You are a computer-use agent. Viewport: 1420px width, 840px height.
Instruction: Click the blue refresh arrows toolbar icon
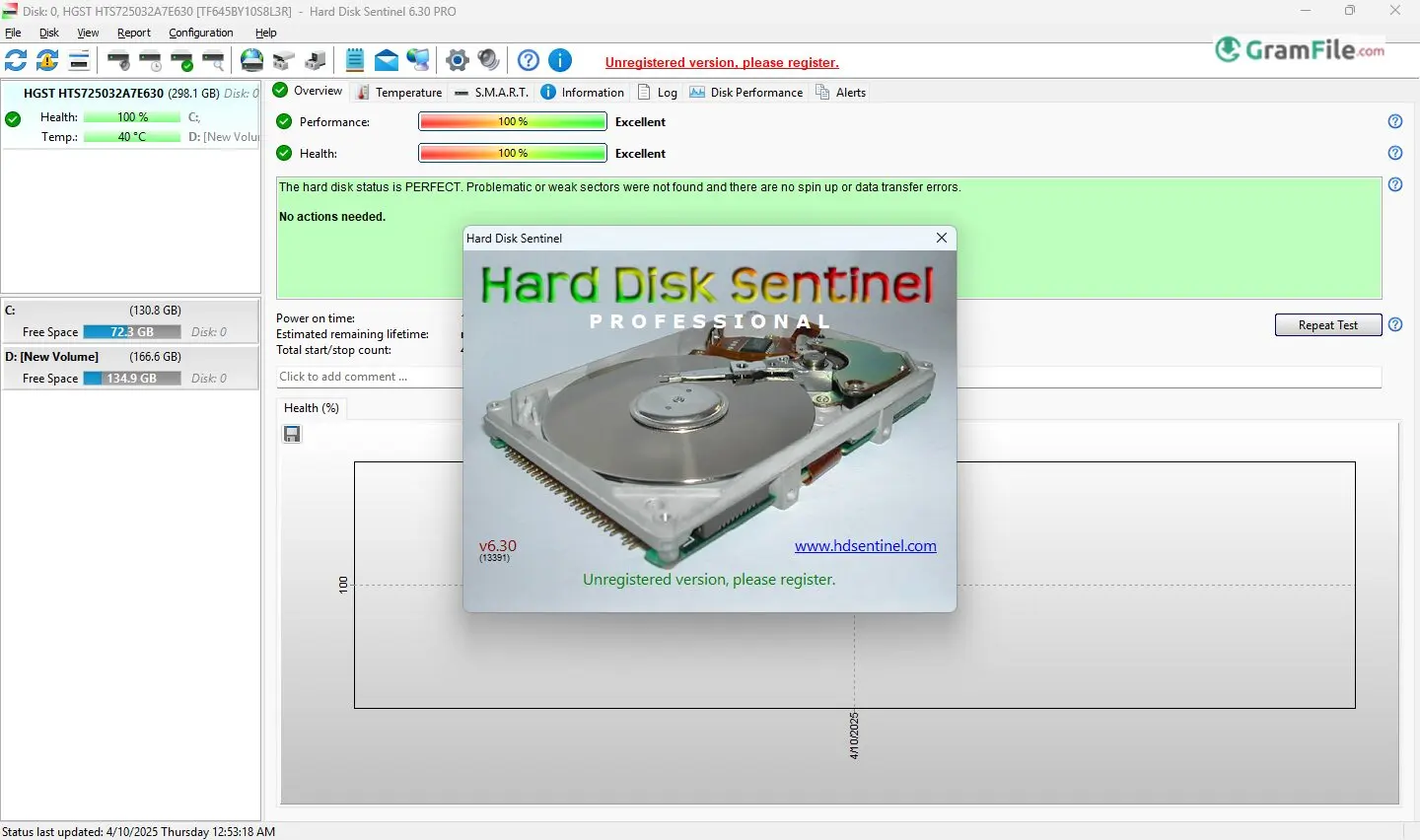coord(16,61)
